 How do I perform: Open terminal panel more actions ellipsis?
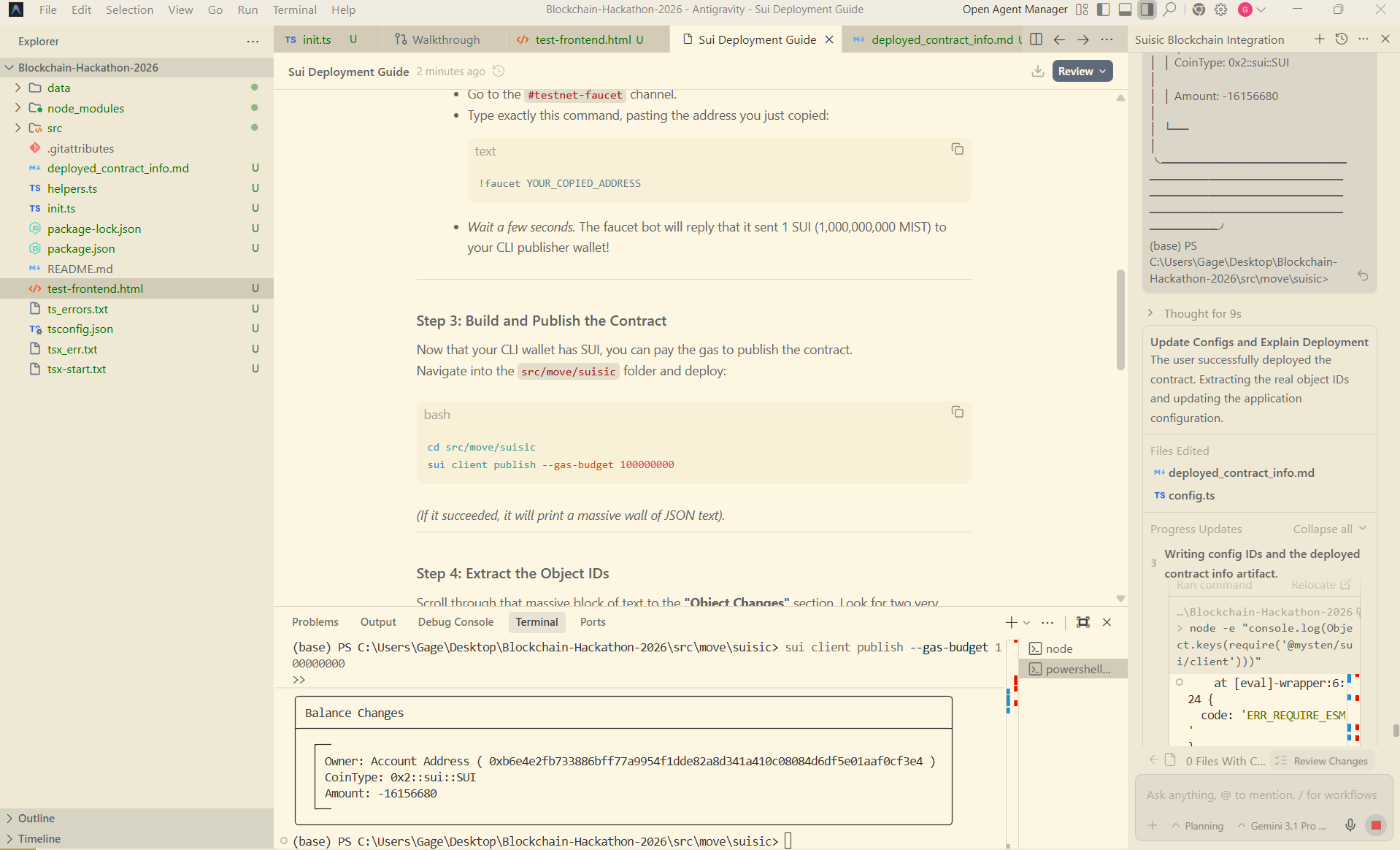[x=1047, y=622]
